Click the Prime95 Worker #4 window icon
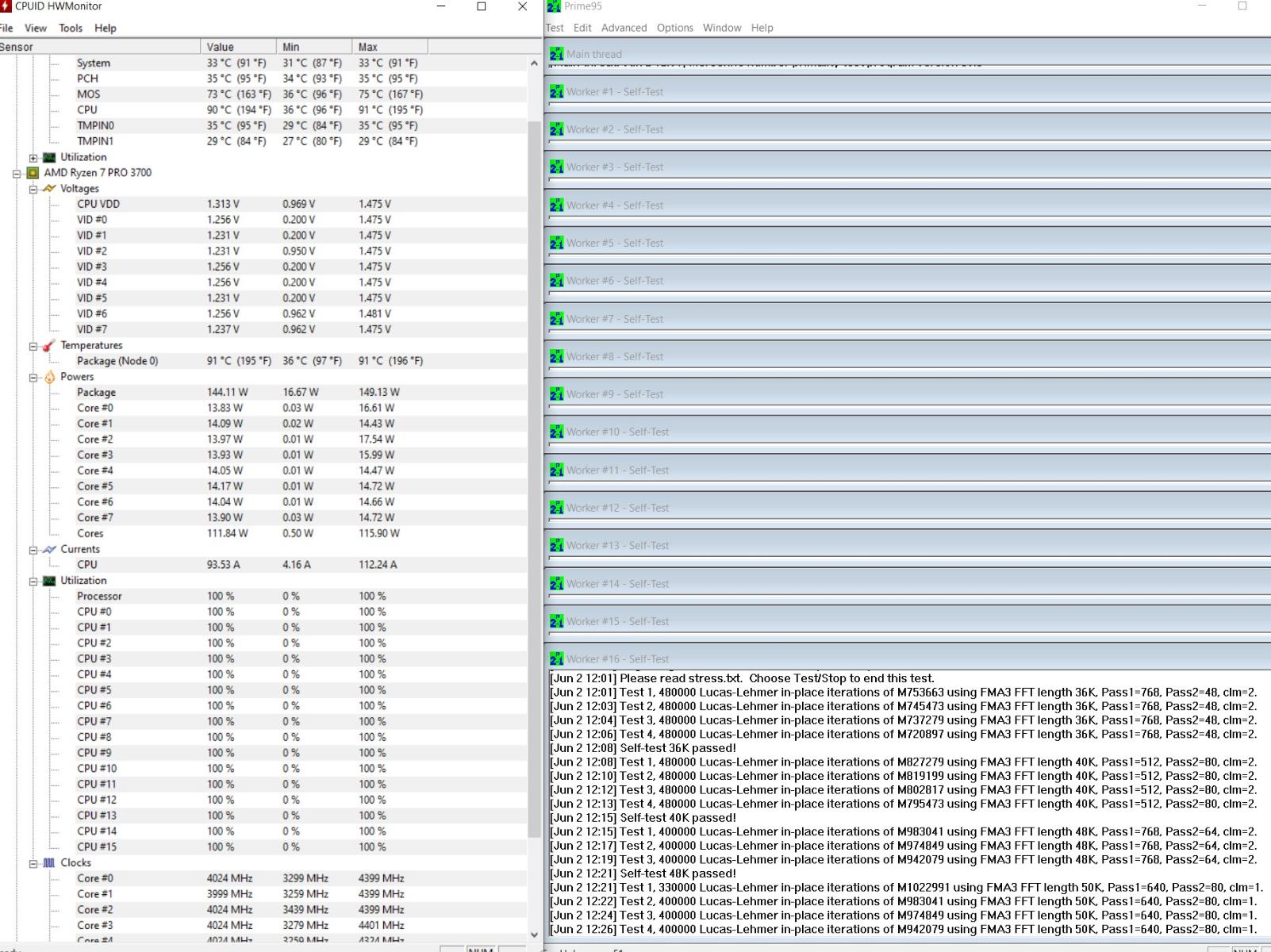The width and height of the screenshot is (1271, 952). pyautogui.click(x=556, y=205)
